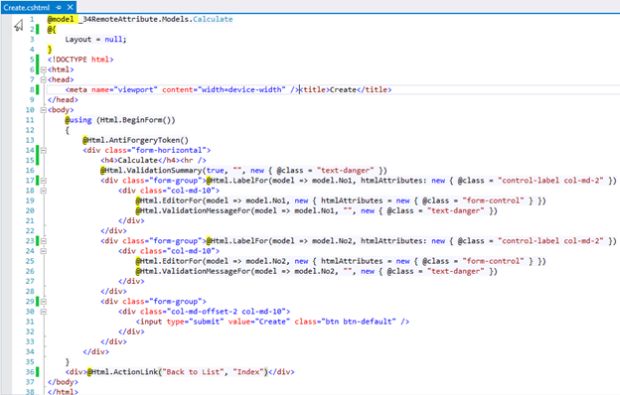Image resolution: width=620 pixels, height=395 pixels.
Task: Click ValidationMessageFor model.No2 on line 26
Action: [x=316, y=271]
